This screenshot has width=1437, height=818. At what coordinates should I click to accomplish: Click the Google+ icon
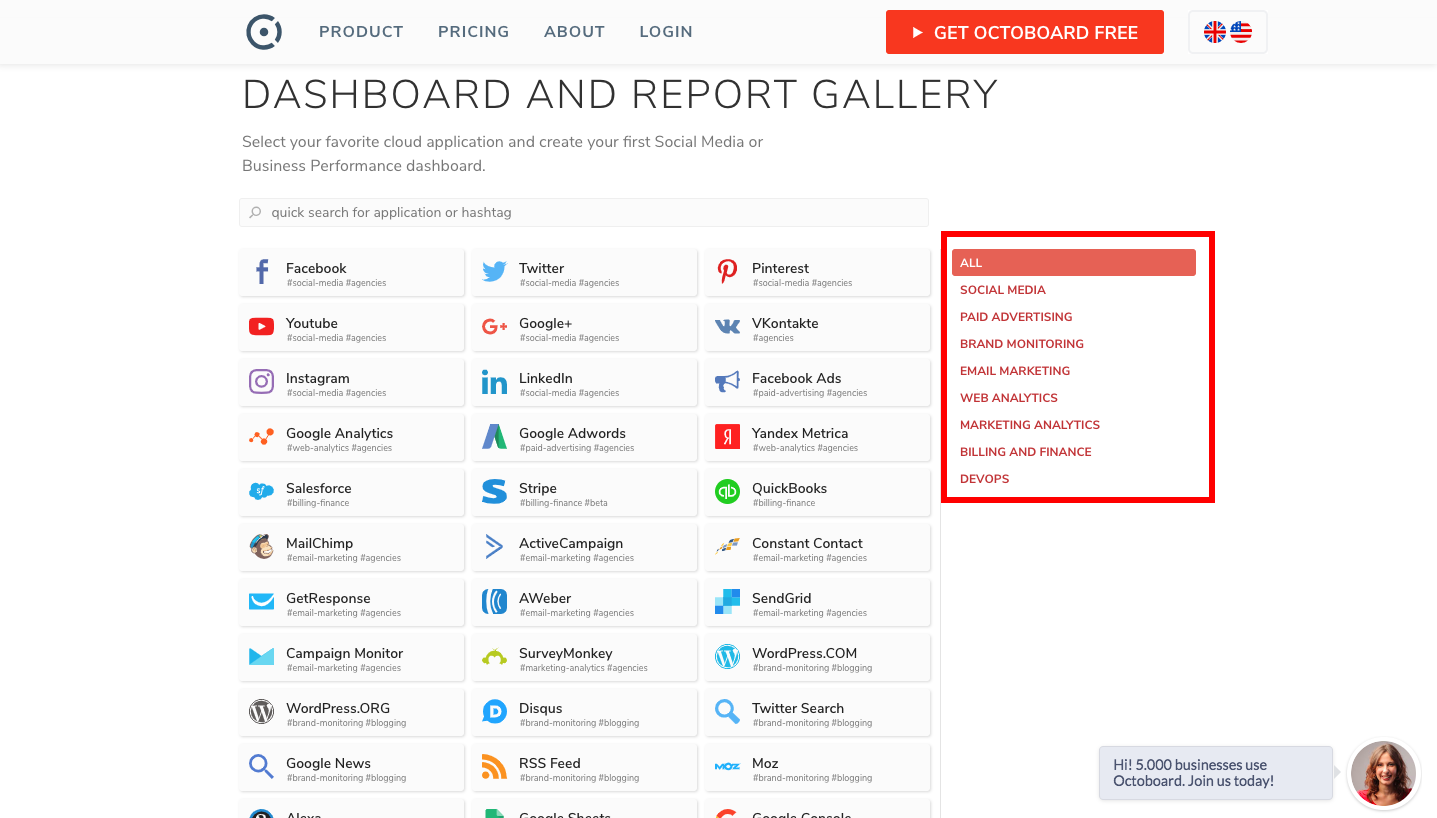pos(494,327)
